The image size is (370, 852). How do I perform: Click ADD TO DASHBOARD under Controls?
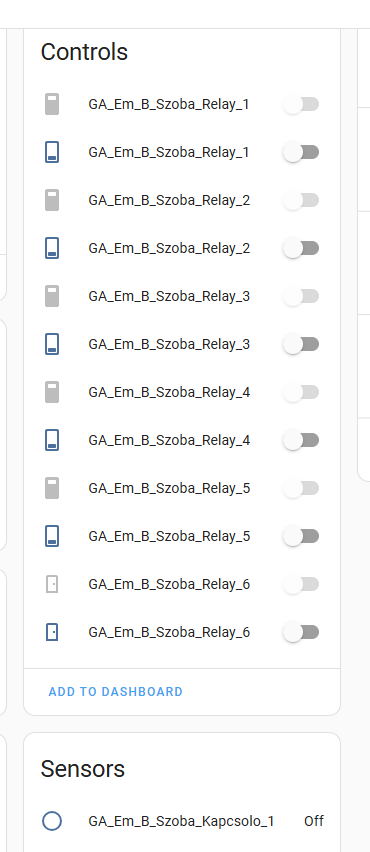point(116,692)
